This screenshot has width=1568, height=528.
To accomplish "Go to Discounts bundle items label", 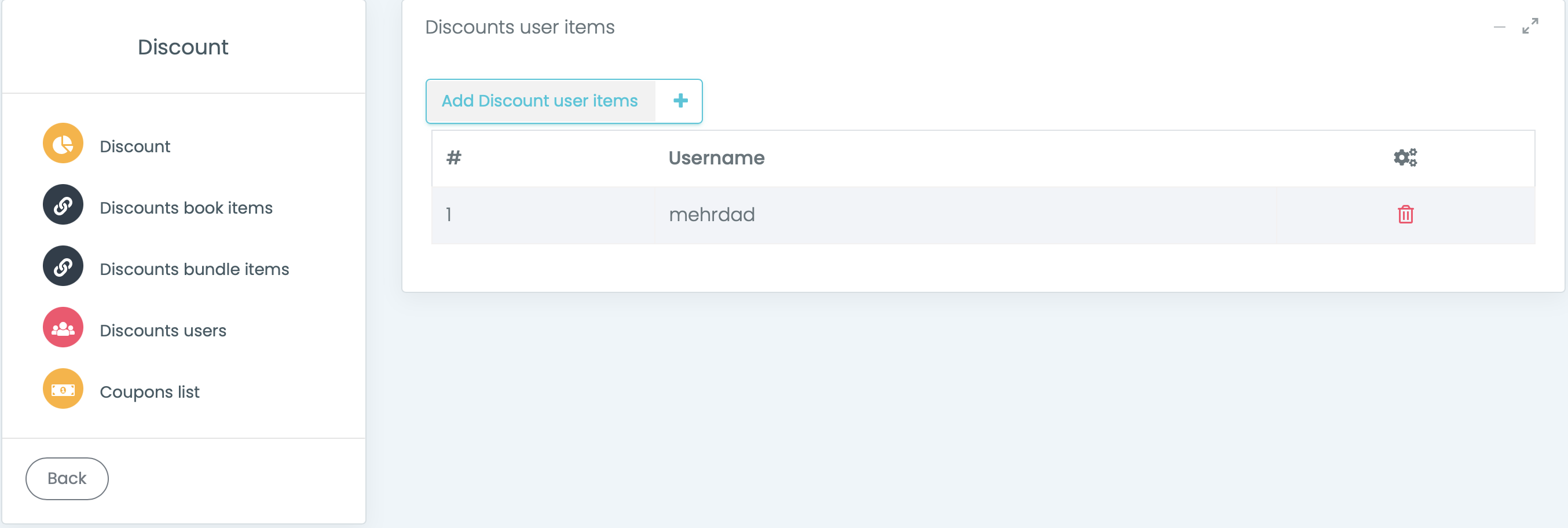I will coord(194,269).
